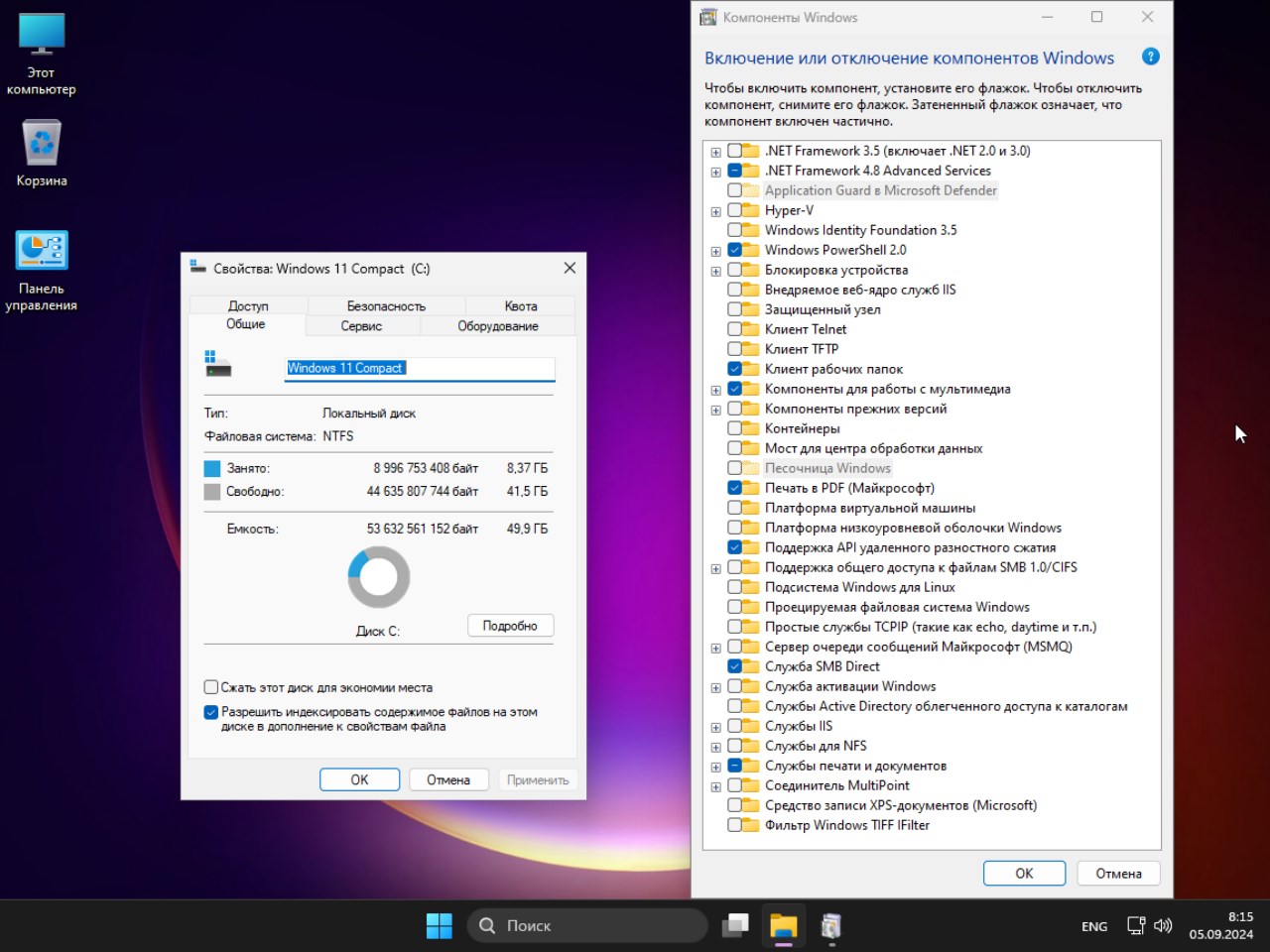
Task: Switch to the Оборудование tab
Action: point(498,325)
